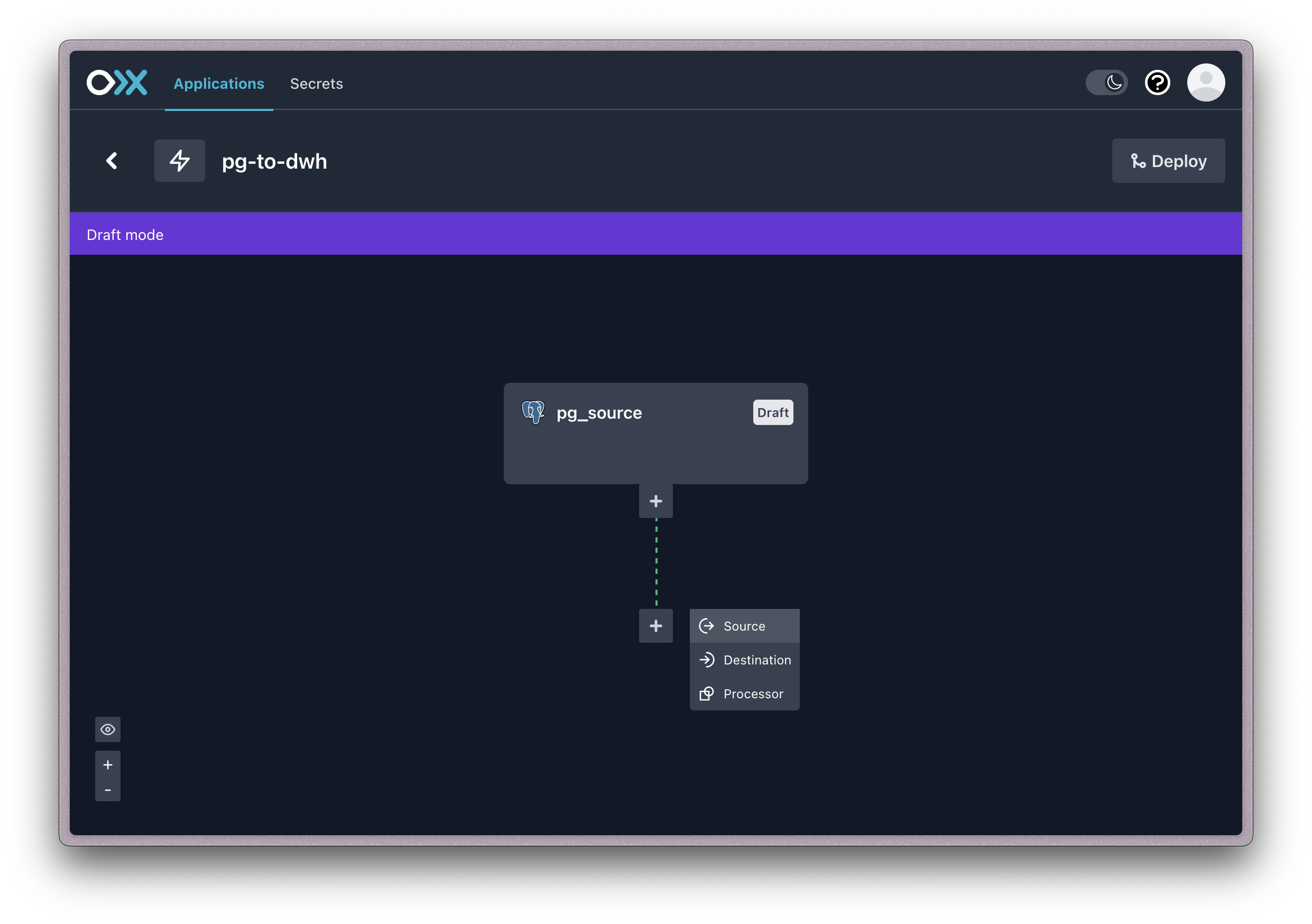Click the lower plus button beside menu
Screen dimensions: 1312x924
click(x=655, y=626)
